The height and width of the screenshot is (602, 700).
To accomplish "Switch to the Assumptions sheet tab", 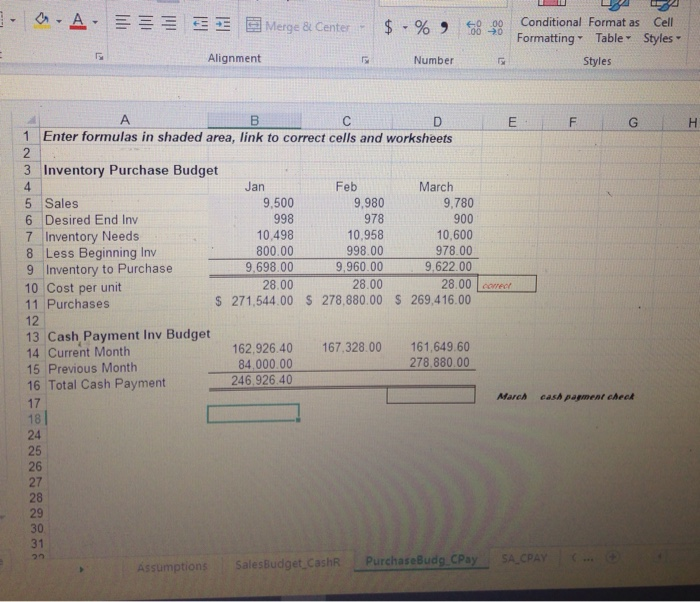I will pos(172,567).
